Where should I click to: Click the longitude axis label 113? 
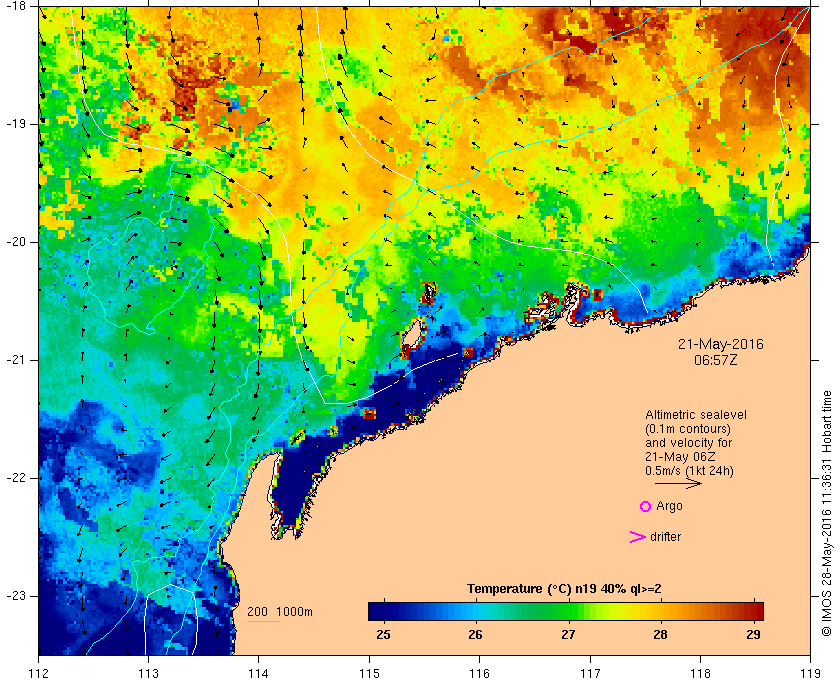tap(148, 673)
